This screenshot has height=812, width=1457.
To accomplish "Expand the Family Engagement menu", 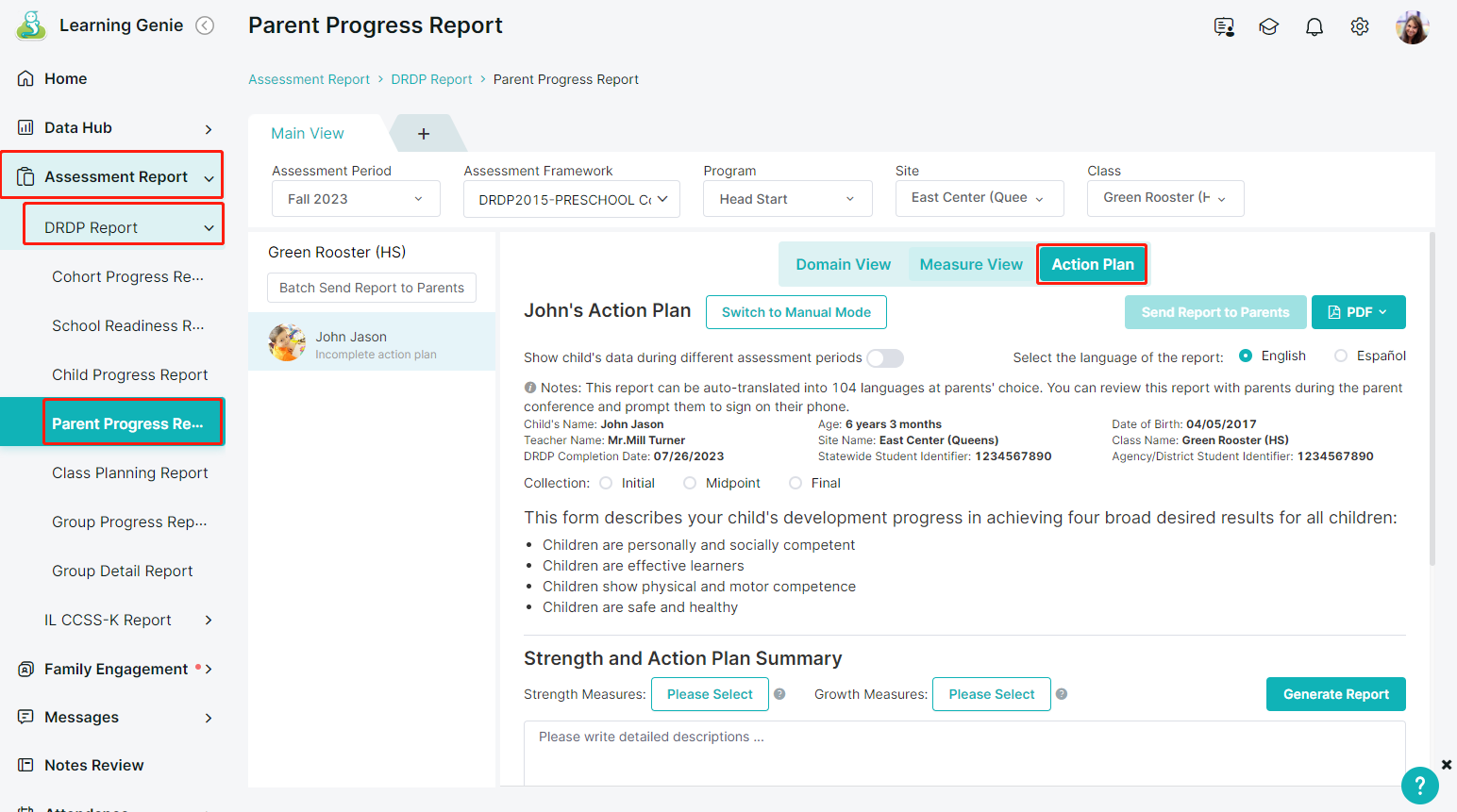I will [209, 670].
